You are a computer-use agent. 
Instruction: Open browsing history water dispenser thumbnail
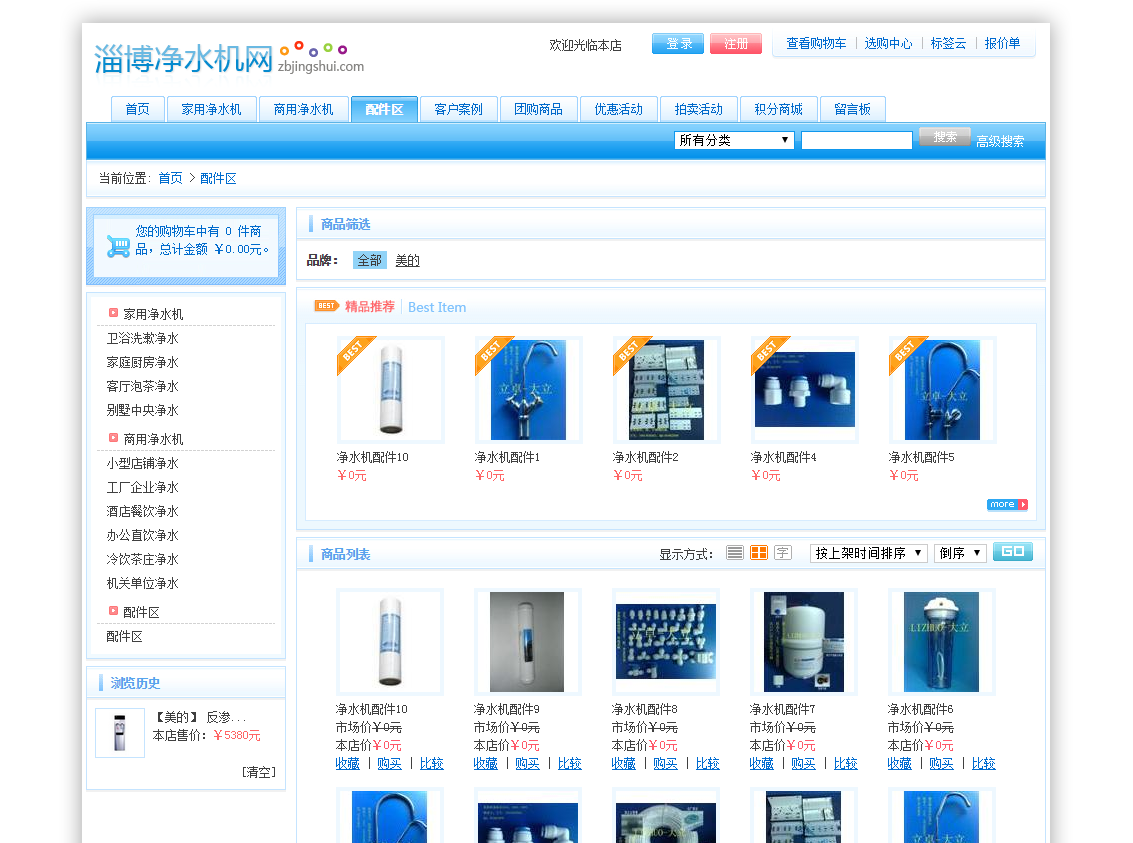point(120,732)
